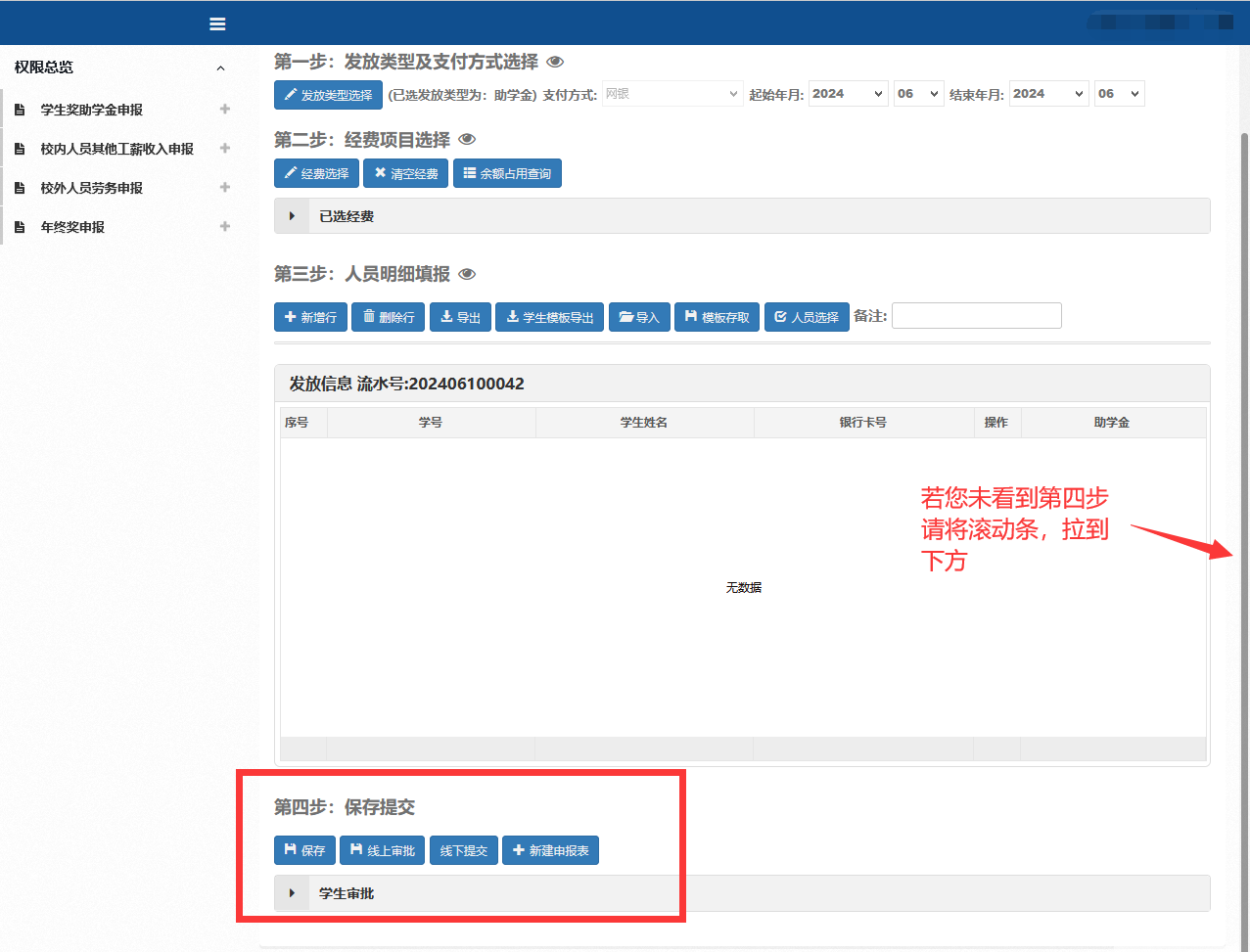Expand 校外人员劳务申报 with its plus icon
Screen dimensions: 1250x952
225,187
